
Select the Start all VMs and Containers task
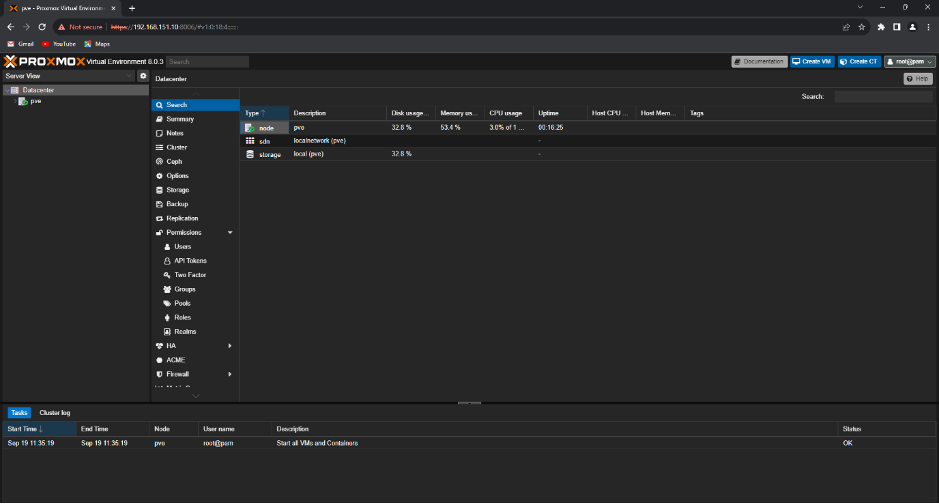[x=469, y=443]
